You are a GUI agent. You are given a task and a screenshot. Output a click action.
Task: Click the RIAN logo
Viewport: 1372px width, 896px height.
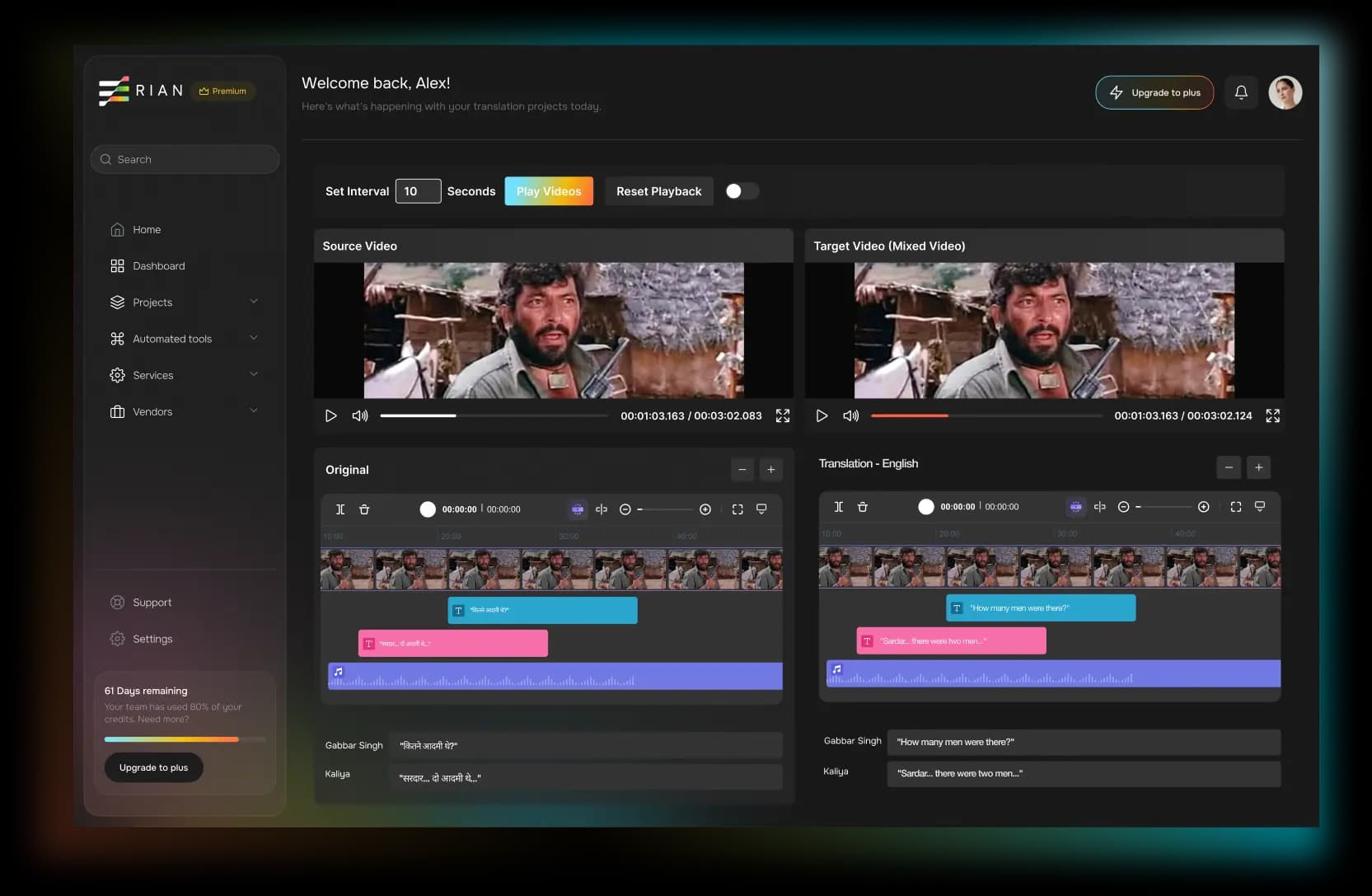141,91
